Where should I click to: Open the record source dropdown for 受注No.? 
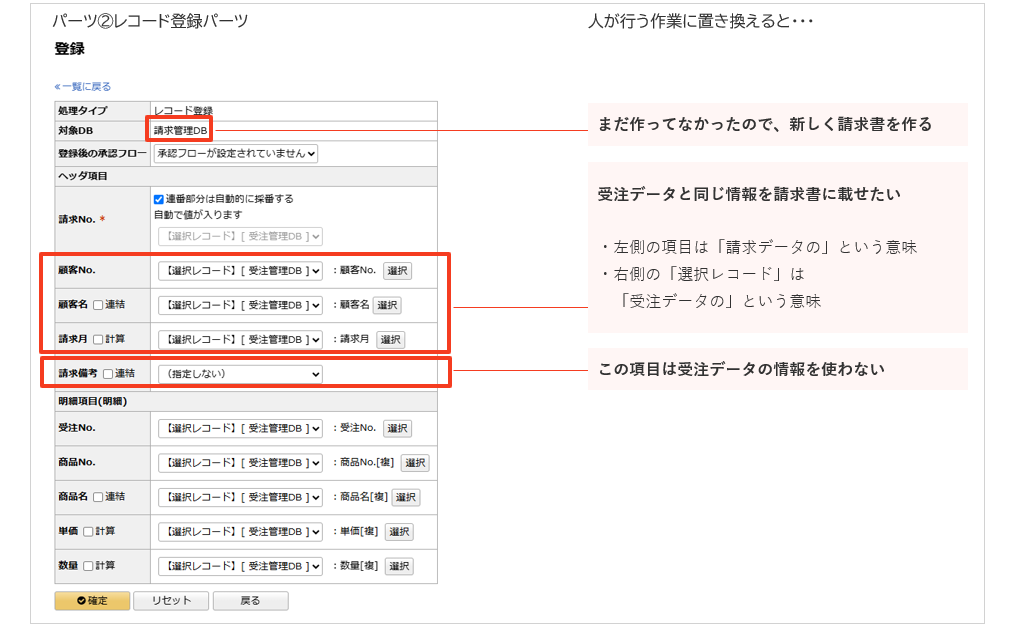[240, 428]
